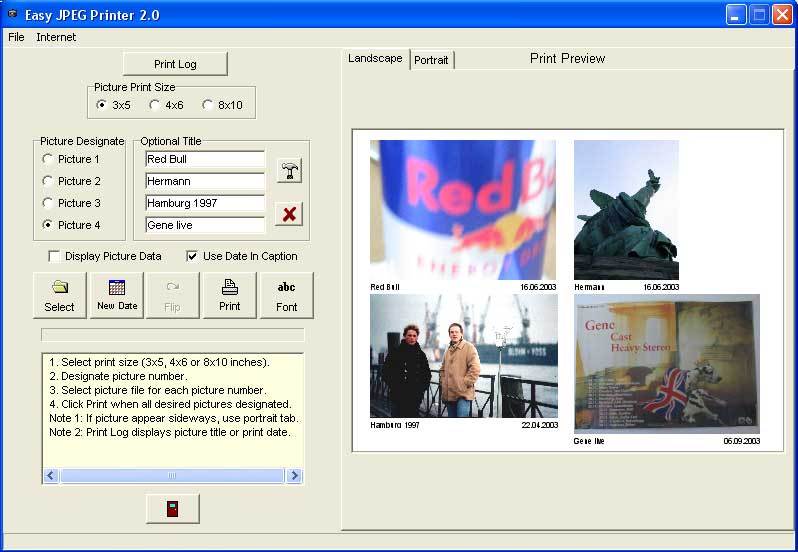Image resolution: width=798 pixels, height=552 pixels.
Task: Click the instructions horizontal scrollbar thumb
Action: 172,476
